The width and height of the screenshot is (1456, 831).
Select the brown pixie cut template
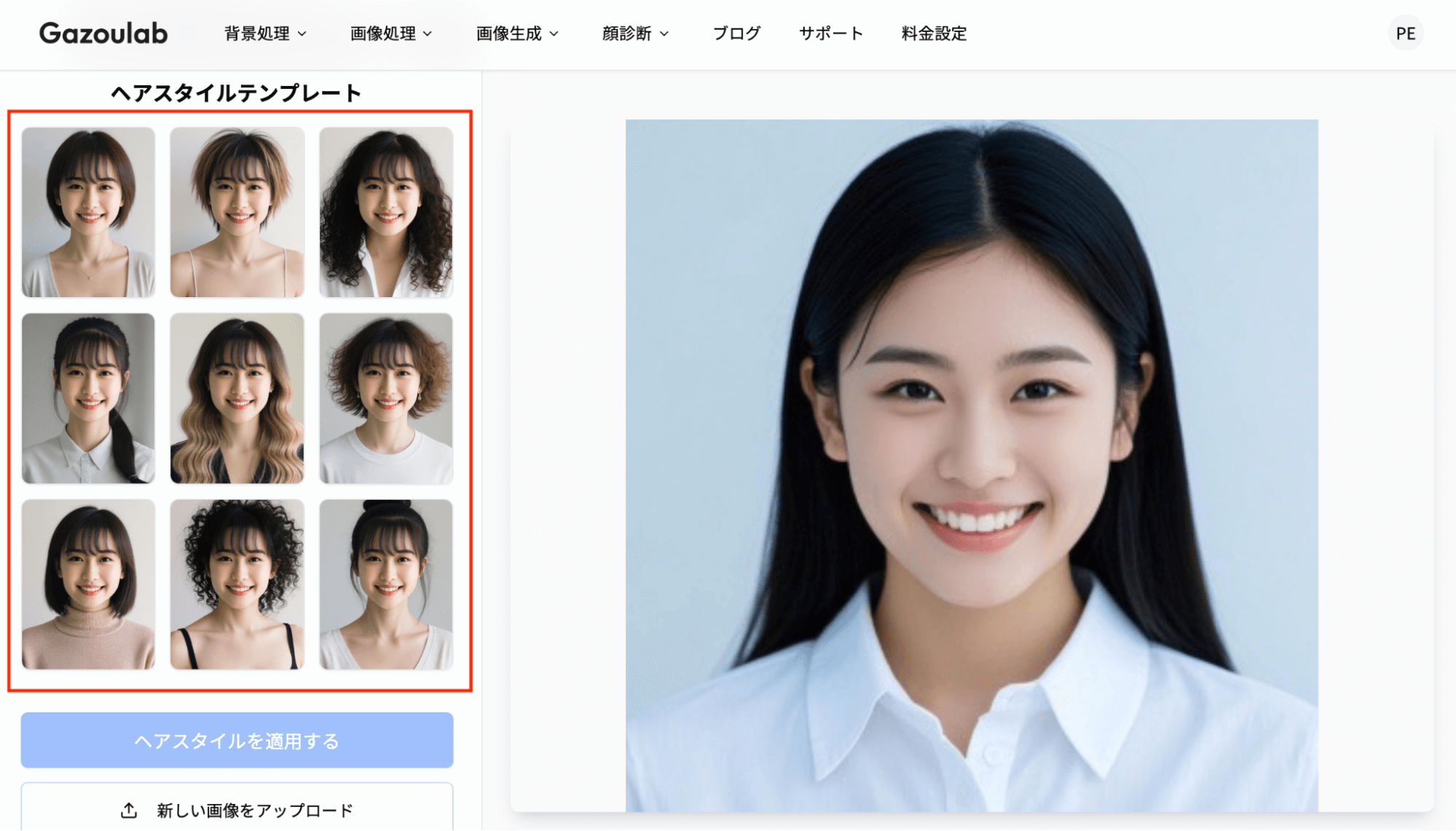coord(237,212)
